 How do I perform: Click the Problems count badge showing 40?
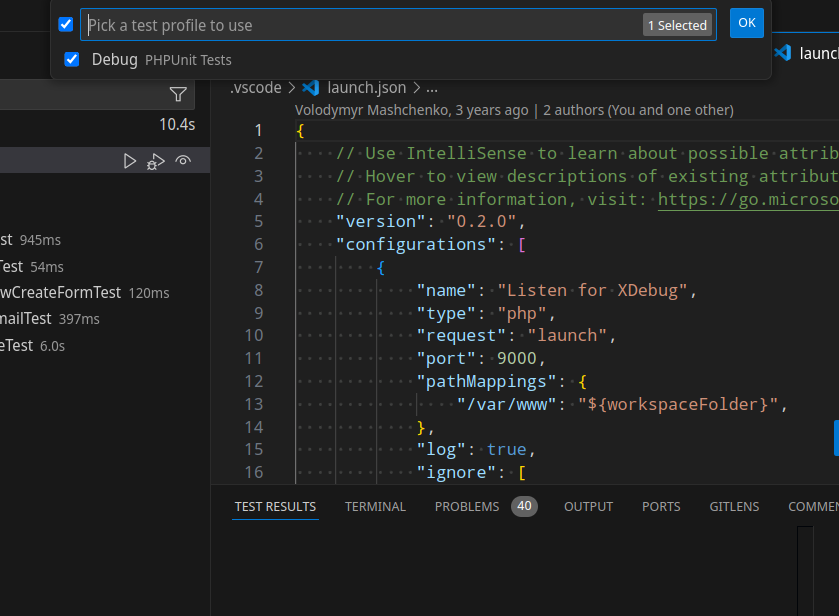coord(524,506)
